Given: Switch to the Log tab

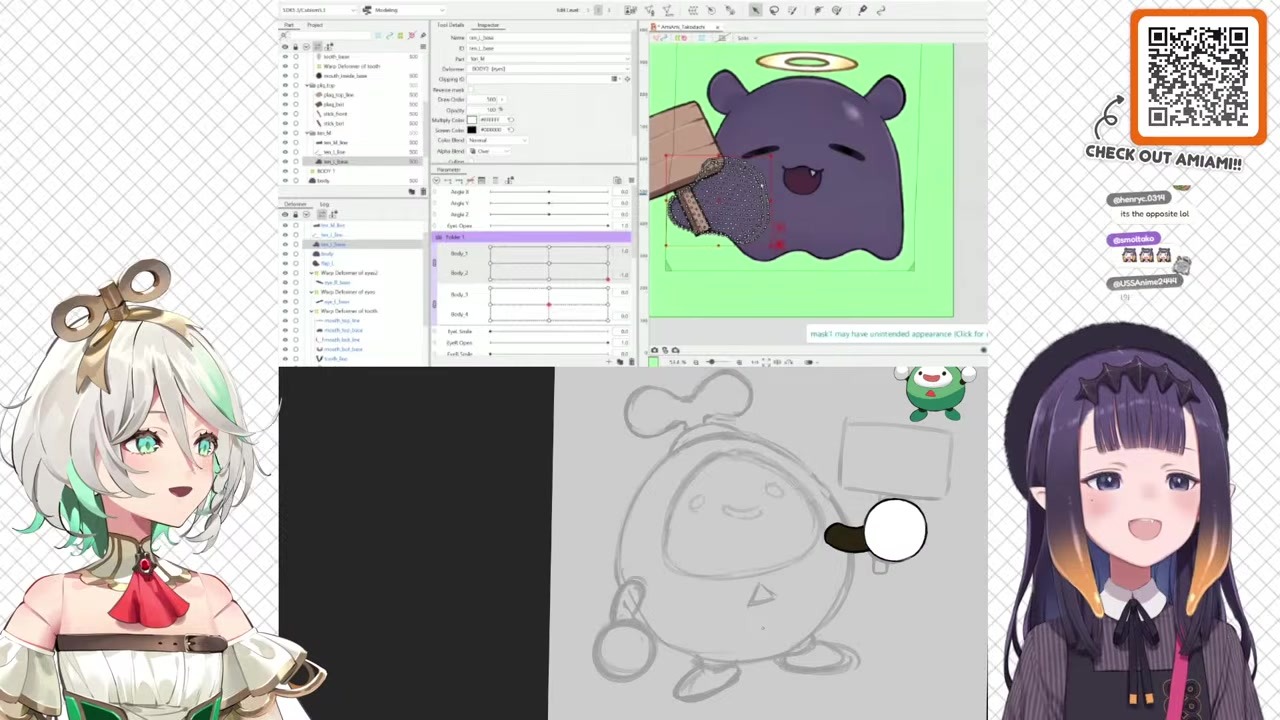Looking at the screenshot, I should 324,204.
